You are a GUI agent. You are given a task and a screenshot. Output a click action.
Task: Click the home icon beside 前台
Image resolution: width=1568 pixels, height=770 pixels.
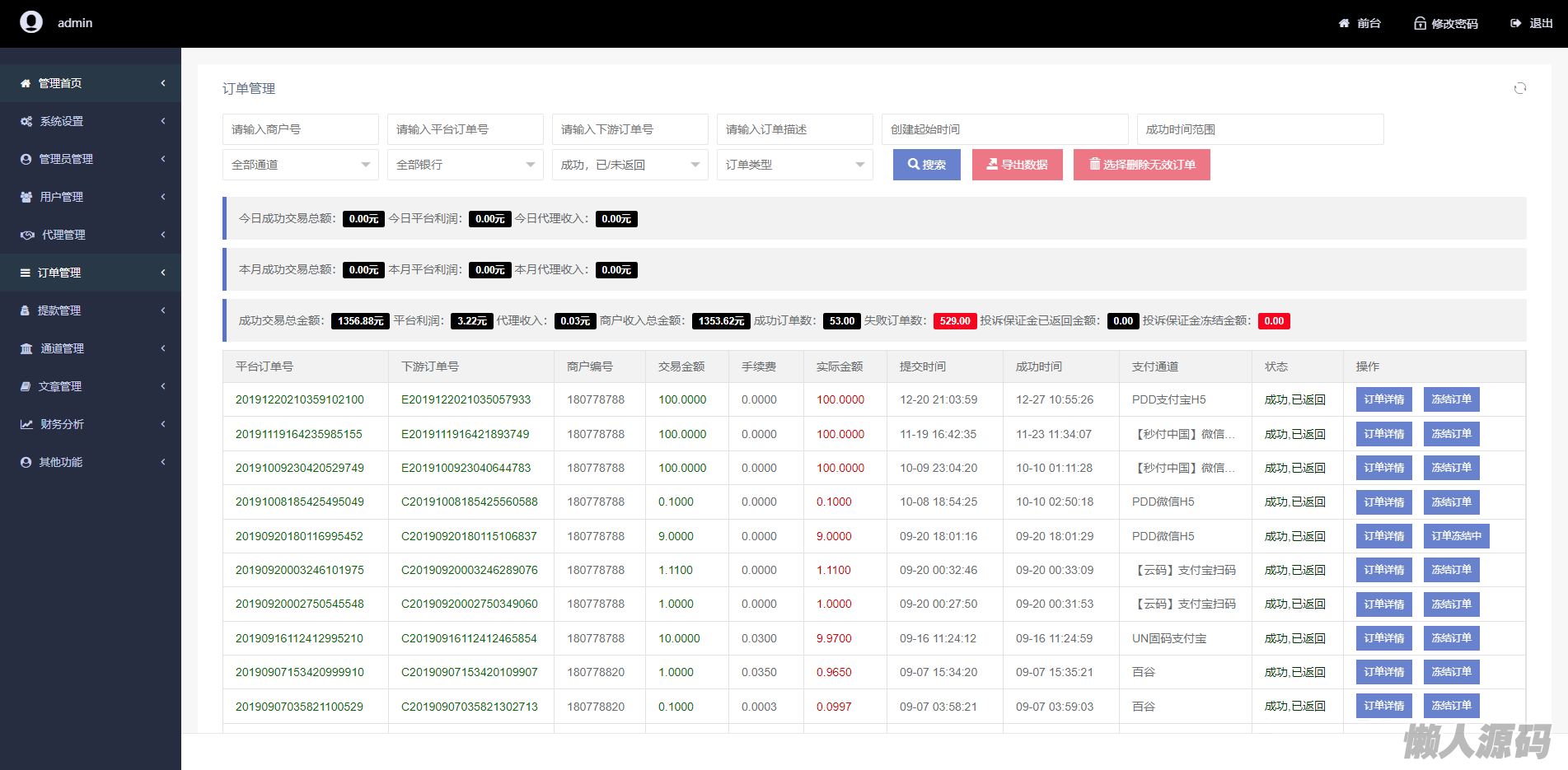[x=1344, y=23]
